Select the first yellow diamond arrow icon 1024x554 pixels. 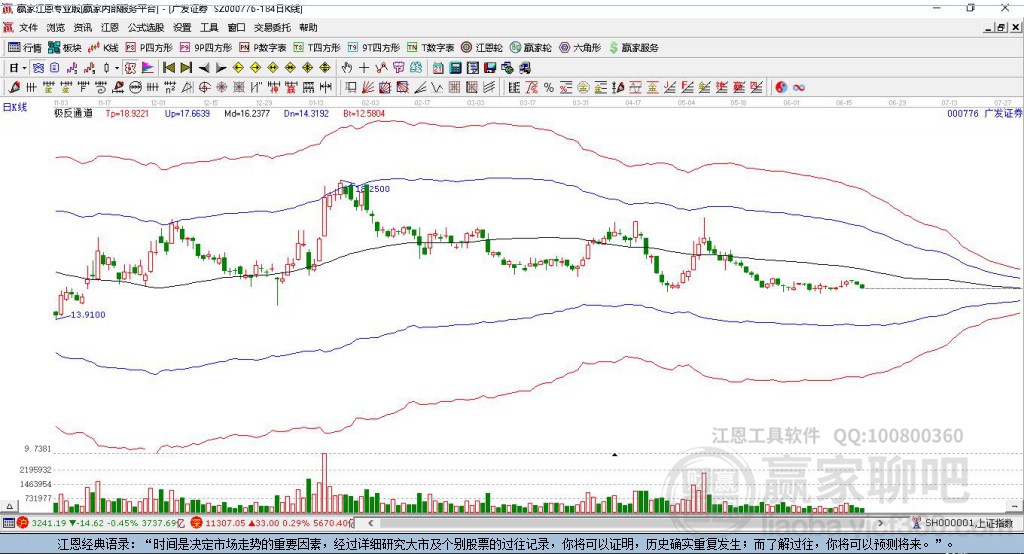pyautogui.click(x=238, y=68)
